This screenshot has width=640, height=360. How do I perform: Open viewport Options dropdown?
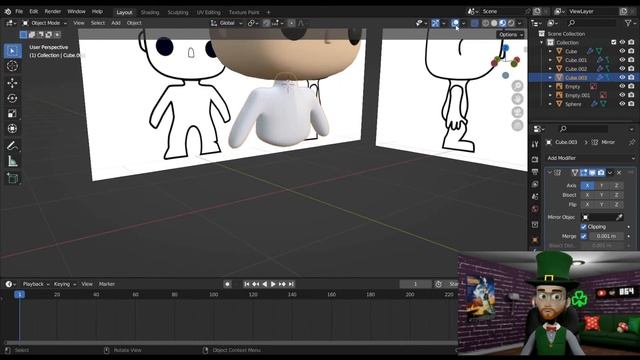510,35
